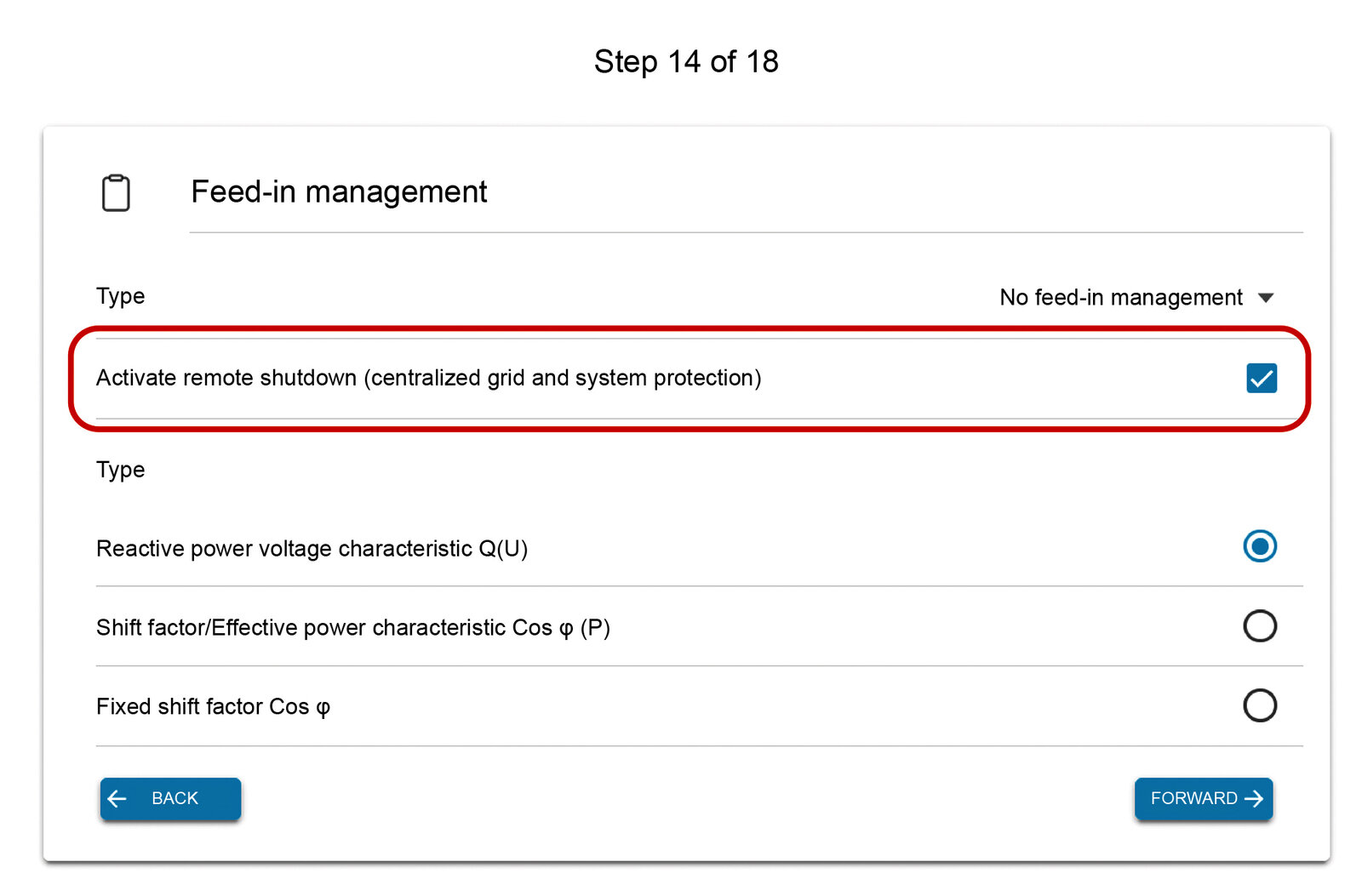The height and width of the screenshot is (896, 1362).
Task: Disable the Activate remote shutdown checkbox
Action: tap(1261, 379)
